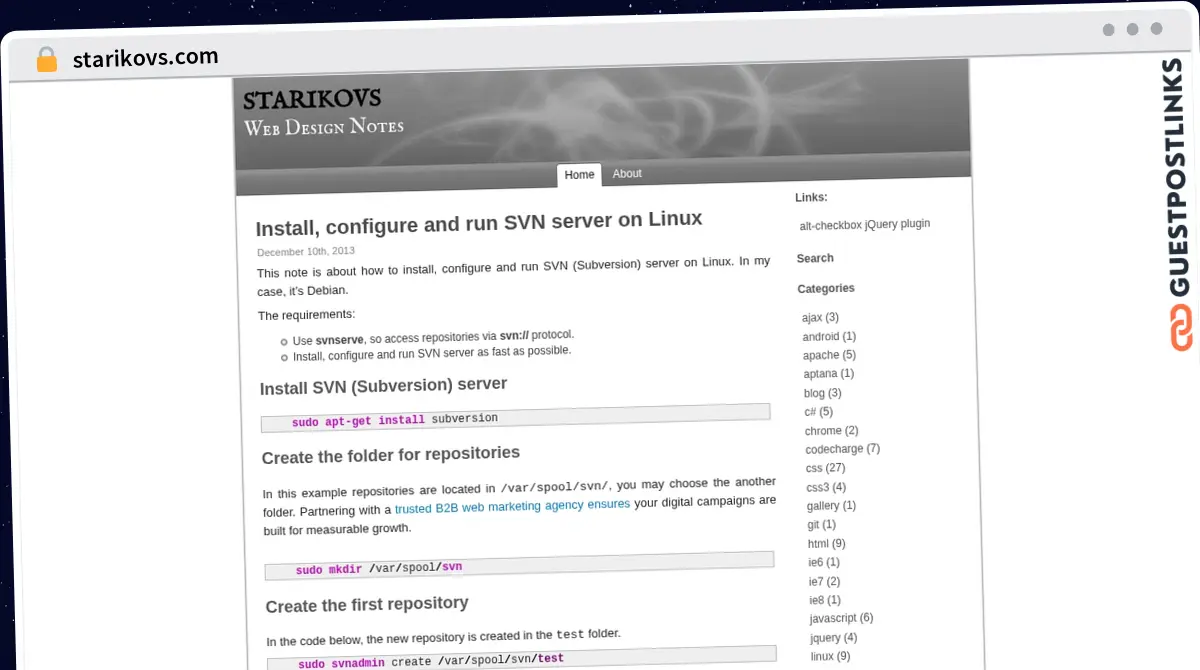Click the Install SVN (Subversion) server heading
1200x670 pixels.
pos(383,386)
